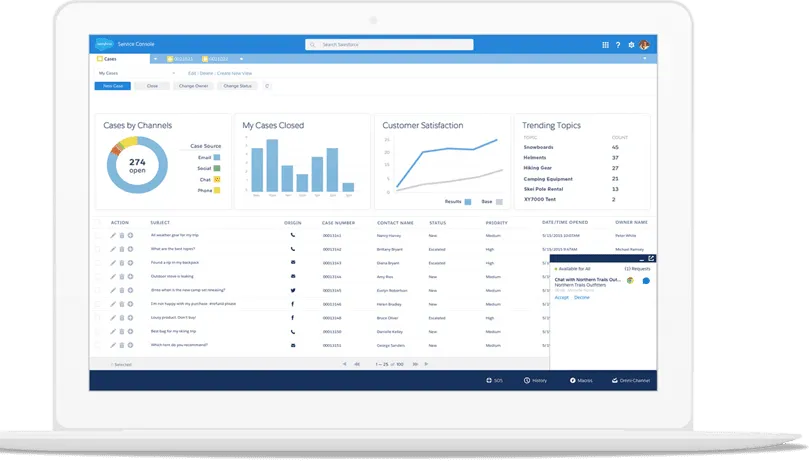
Task: Click the Results legend blue swatch
Action: coord(468,202)
